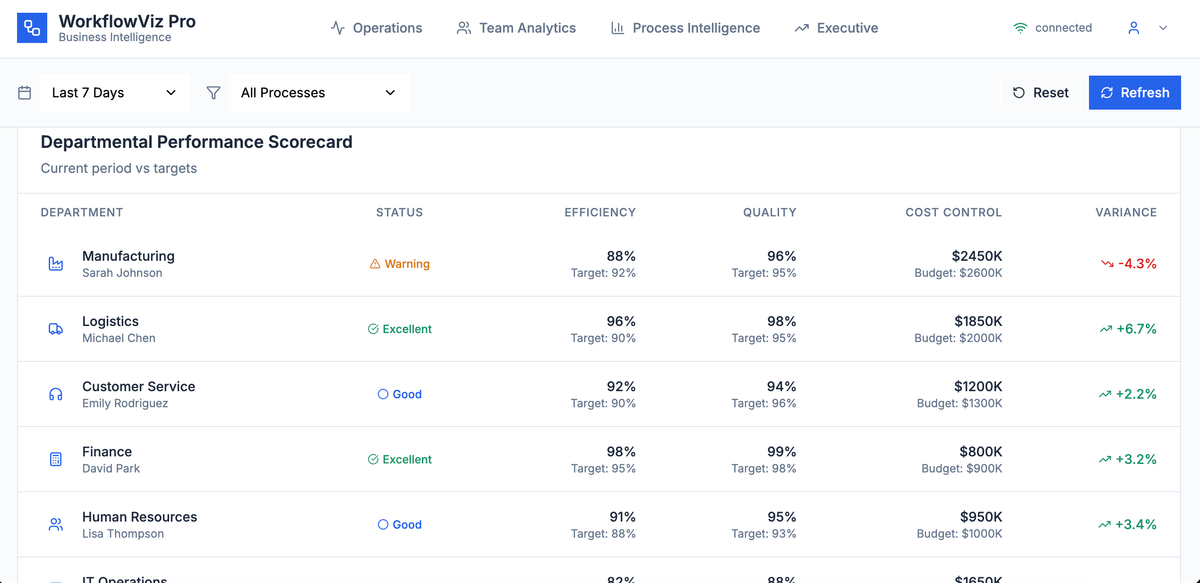The image size is (1200, 583).
Task: Click the connected status label
Action: point(1064,28)
